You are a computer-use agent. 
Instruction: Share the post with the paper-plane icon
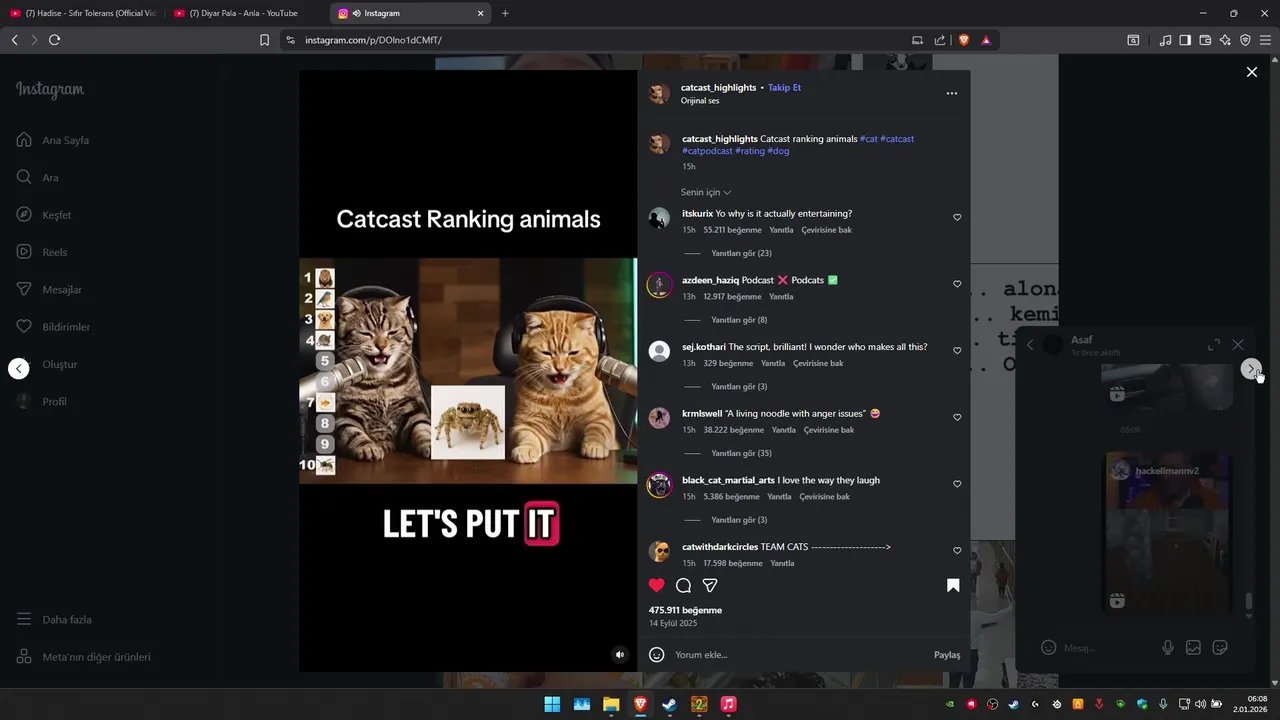click(710, 585)
